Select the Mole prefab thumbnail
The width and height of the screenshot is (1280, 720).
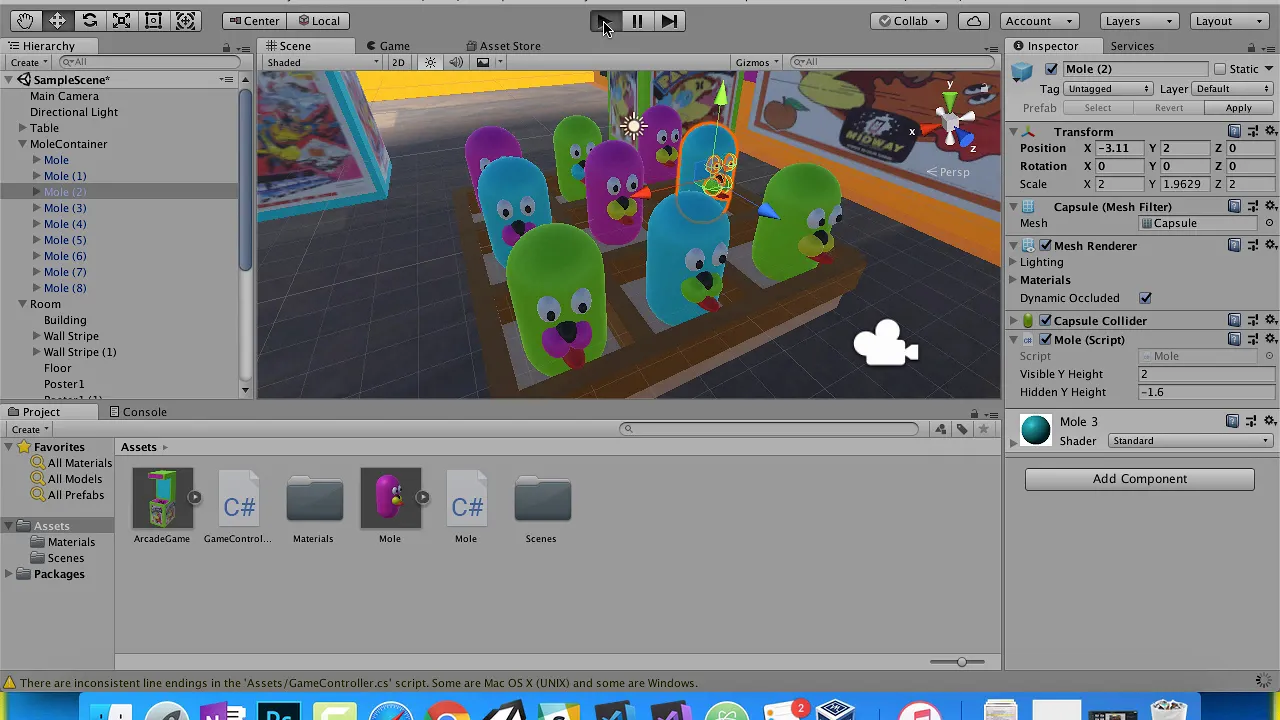click(391, 498)
